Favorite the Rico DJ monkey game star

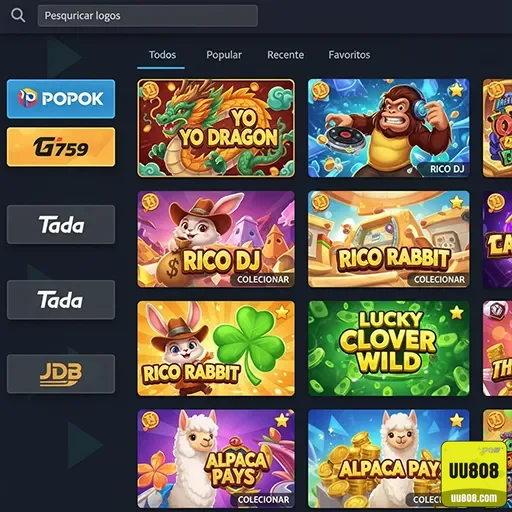click(456, 89)
